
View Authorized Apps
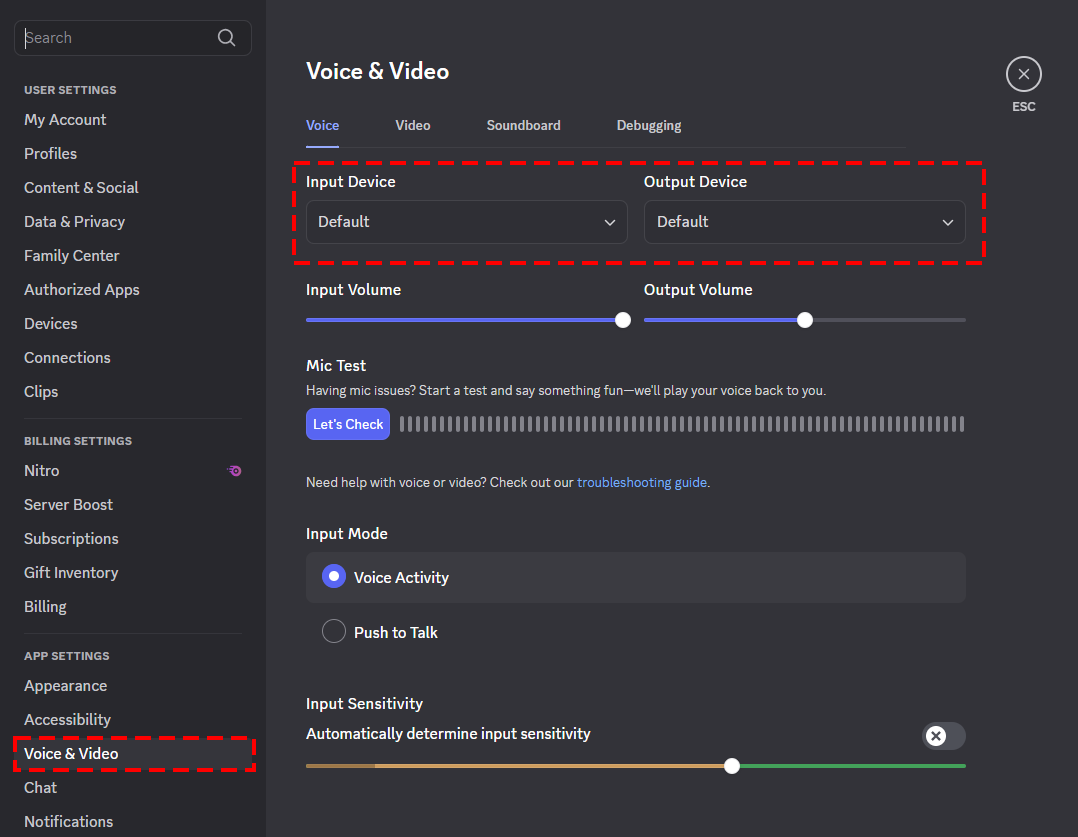click(x=82, y=290)
